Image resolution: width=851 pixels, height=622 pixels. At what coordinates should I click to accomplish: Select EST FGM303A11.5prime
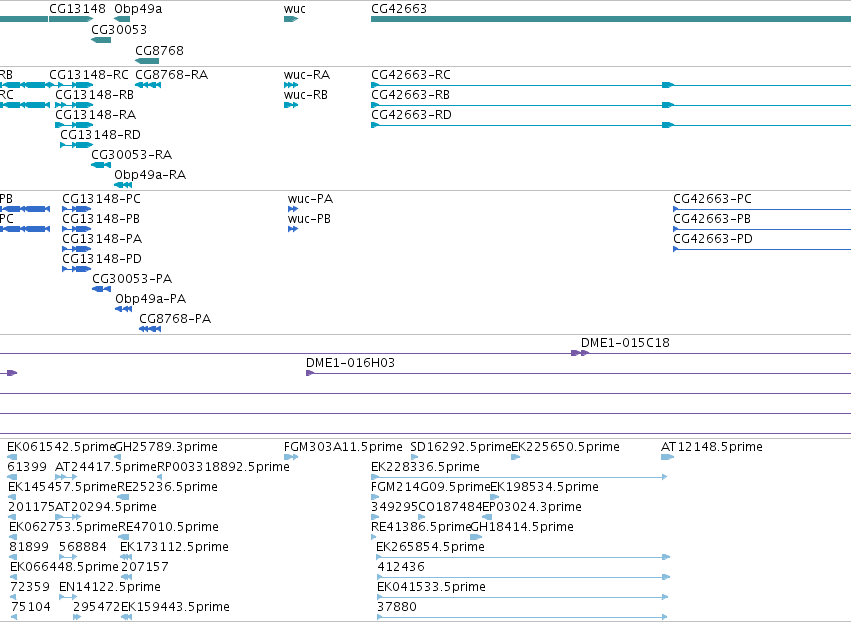(x=343, y=447)
